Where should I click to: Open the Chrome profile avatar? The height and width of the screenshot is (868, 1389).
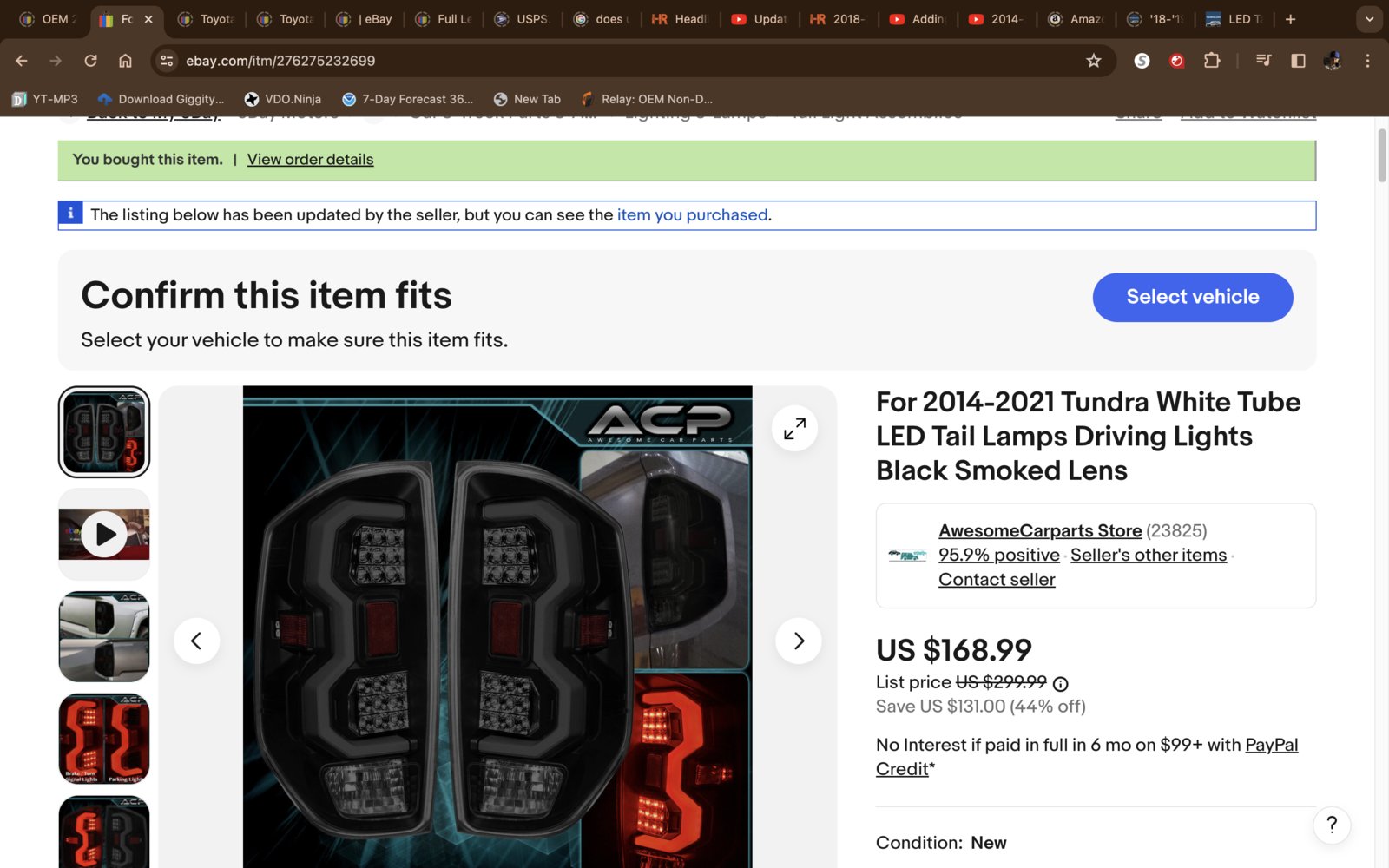[x=1333, y=61]
